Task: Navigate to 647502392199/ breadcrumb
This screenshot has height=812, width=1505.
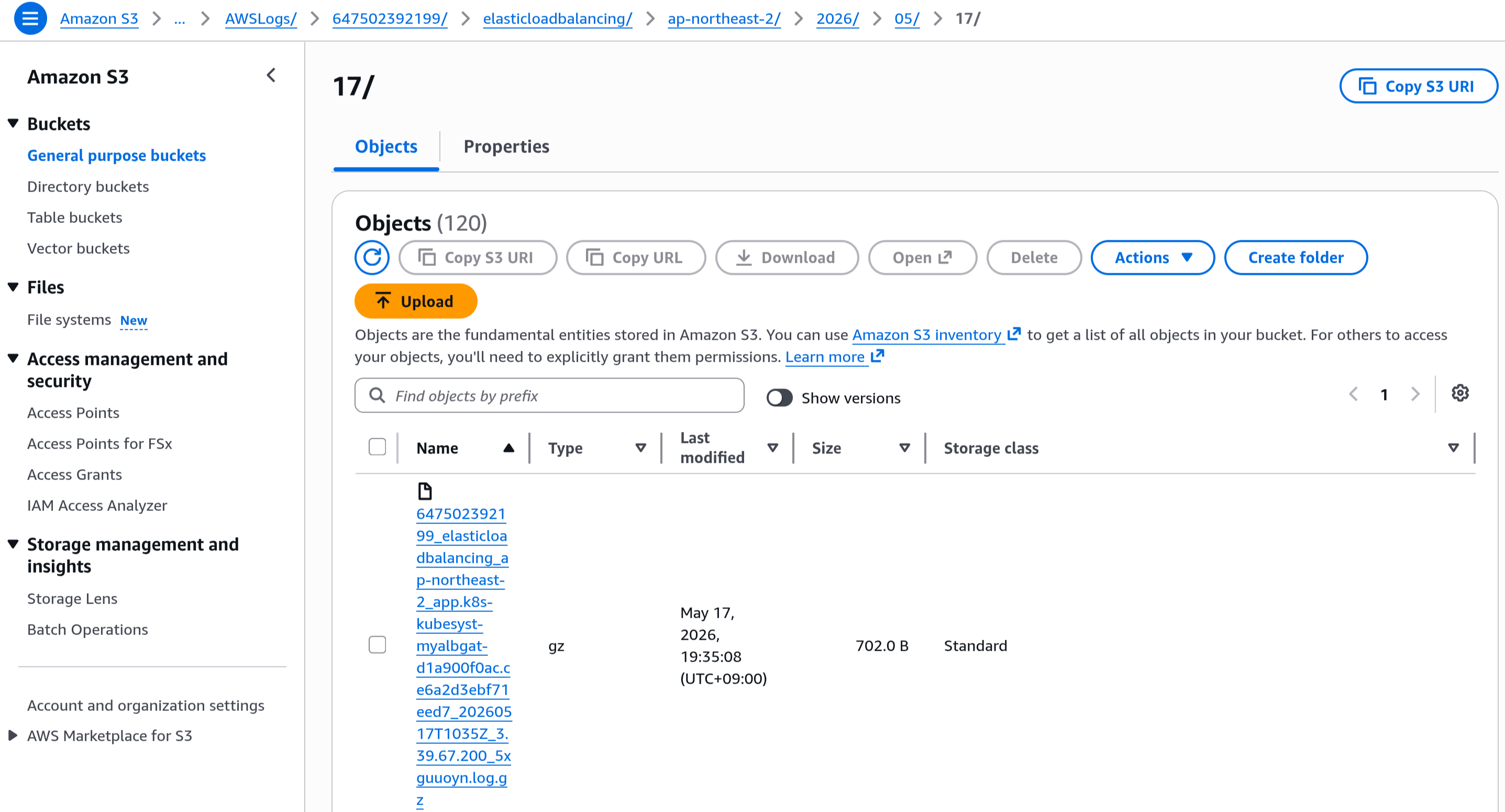Action: pos(390,19)
